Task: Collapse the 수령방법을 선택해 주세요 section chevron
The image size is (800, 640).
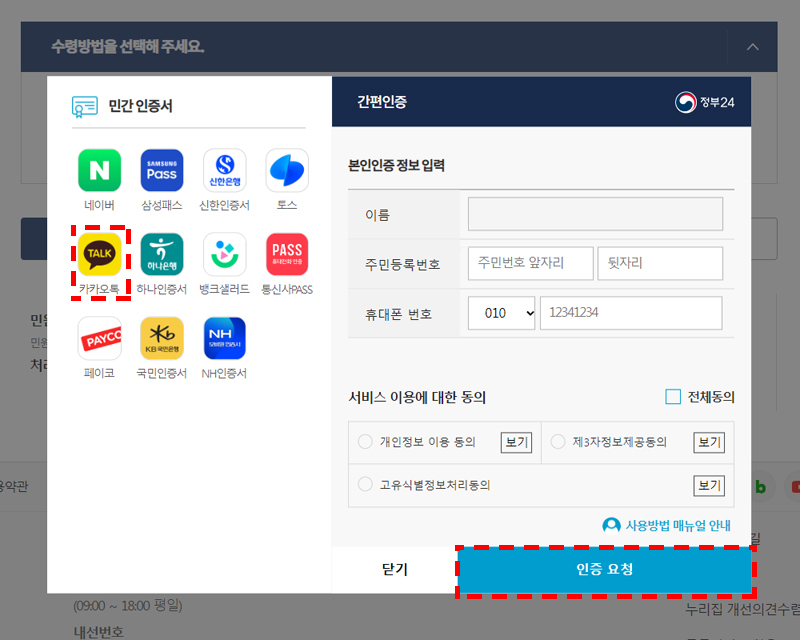Action: [753, 47]
